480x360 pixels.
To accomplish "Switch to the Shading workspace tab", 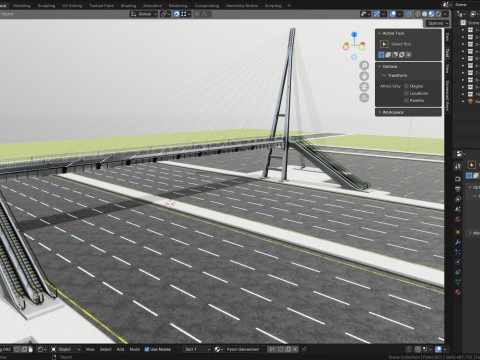I will coord(128,6).
